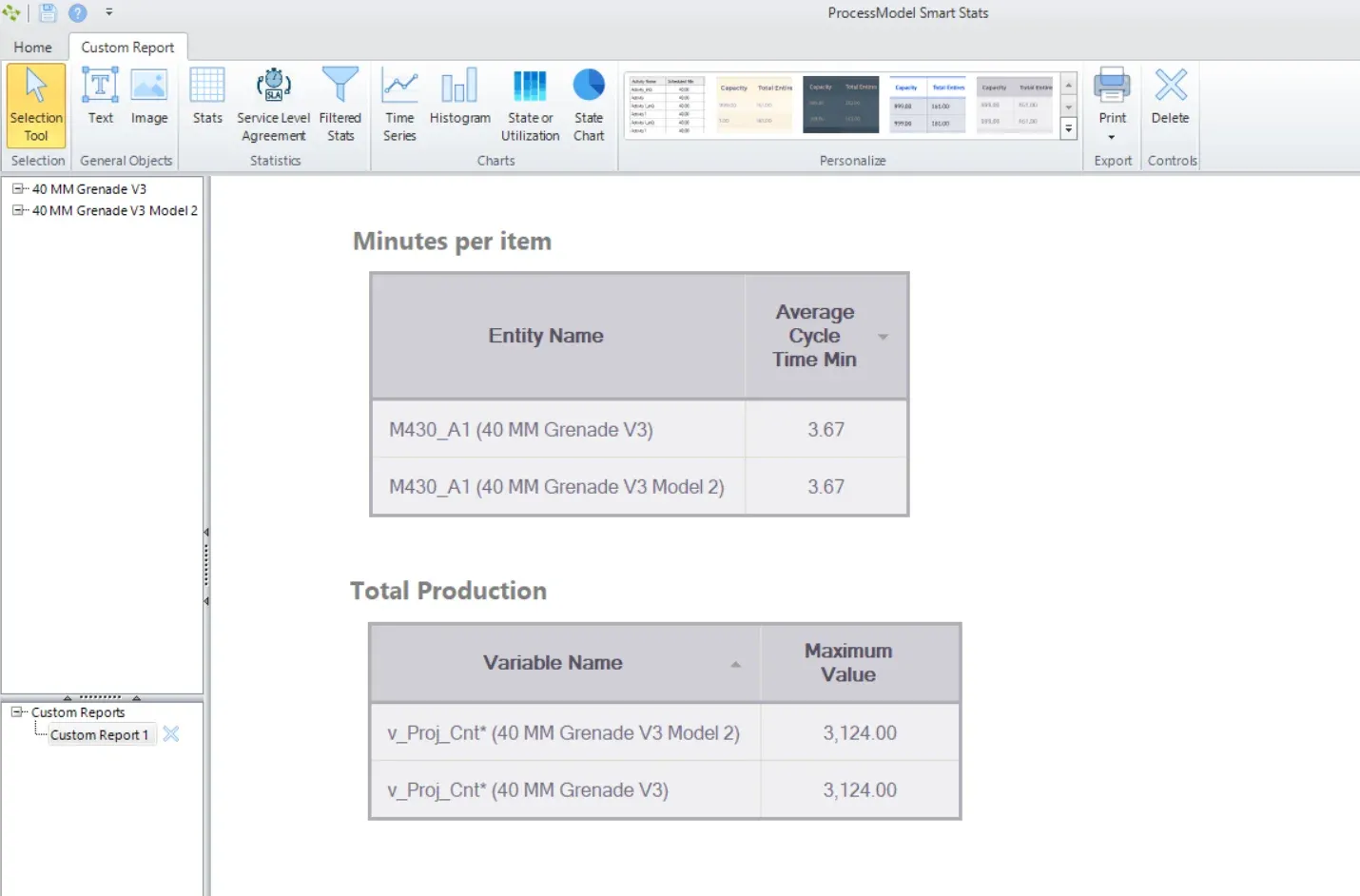Insert an Image object

149,96
